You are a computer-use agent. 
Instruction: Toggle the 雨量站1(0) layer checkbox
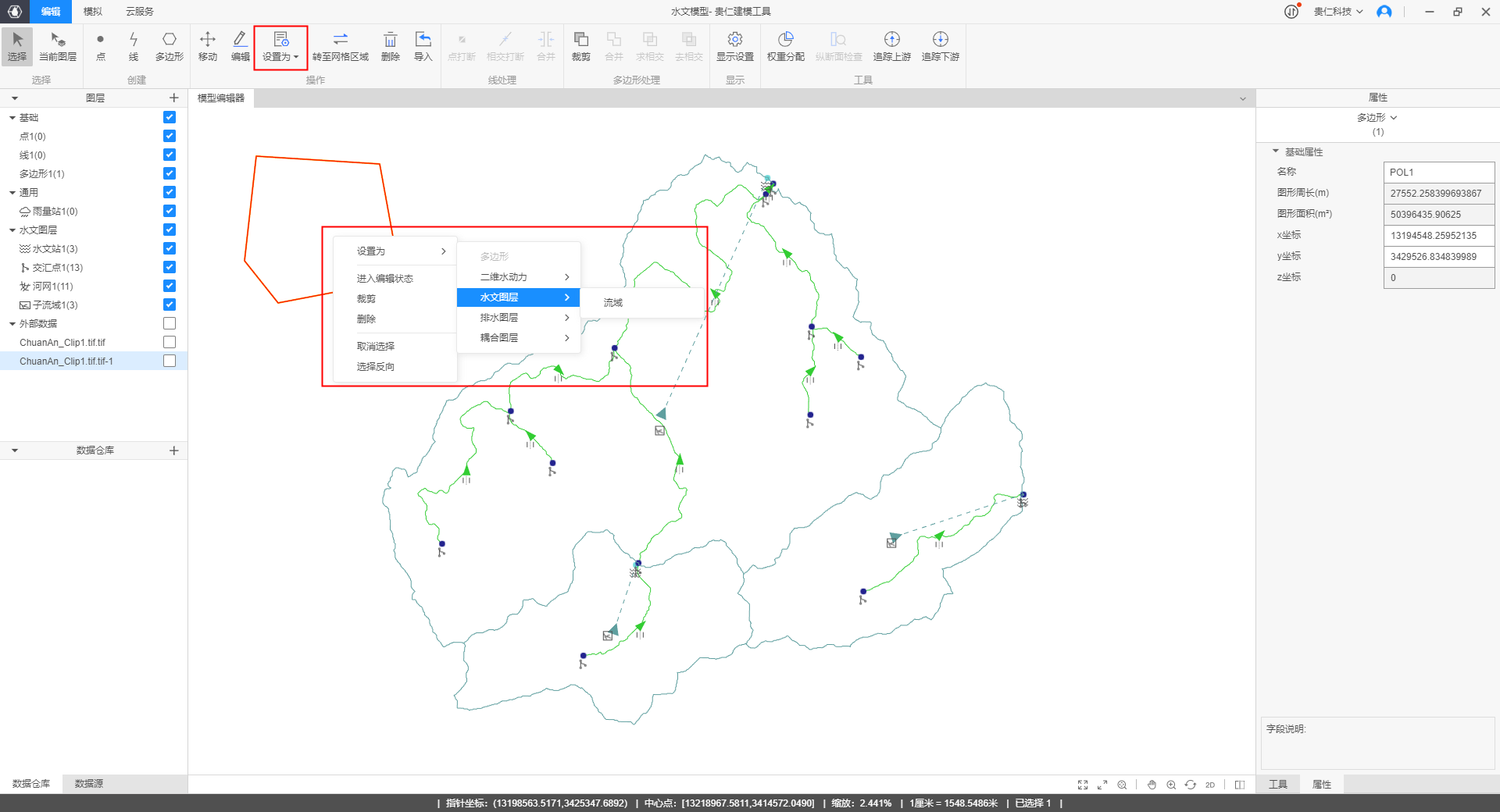(170, 211)
